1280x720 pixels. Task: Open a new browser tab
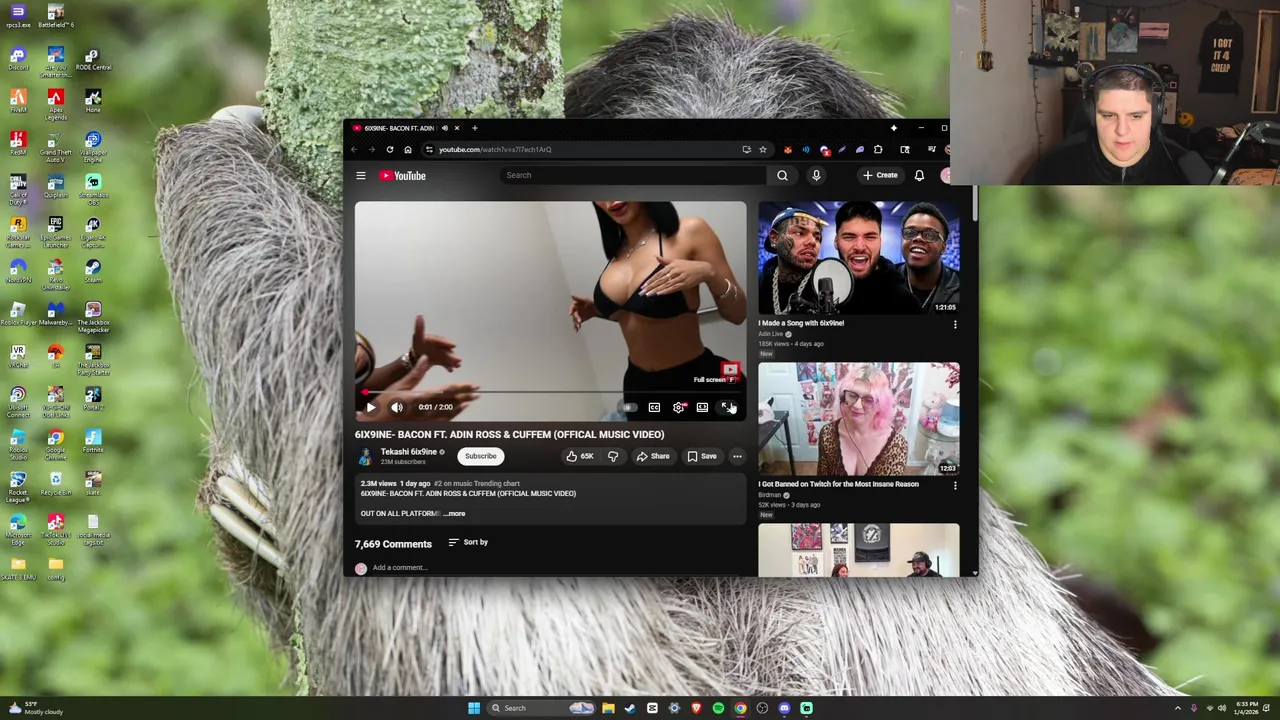[x=475, y=128]
